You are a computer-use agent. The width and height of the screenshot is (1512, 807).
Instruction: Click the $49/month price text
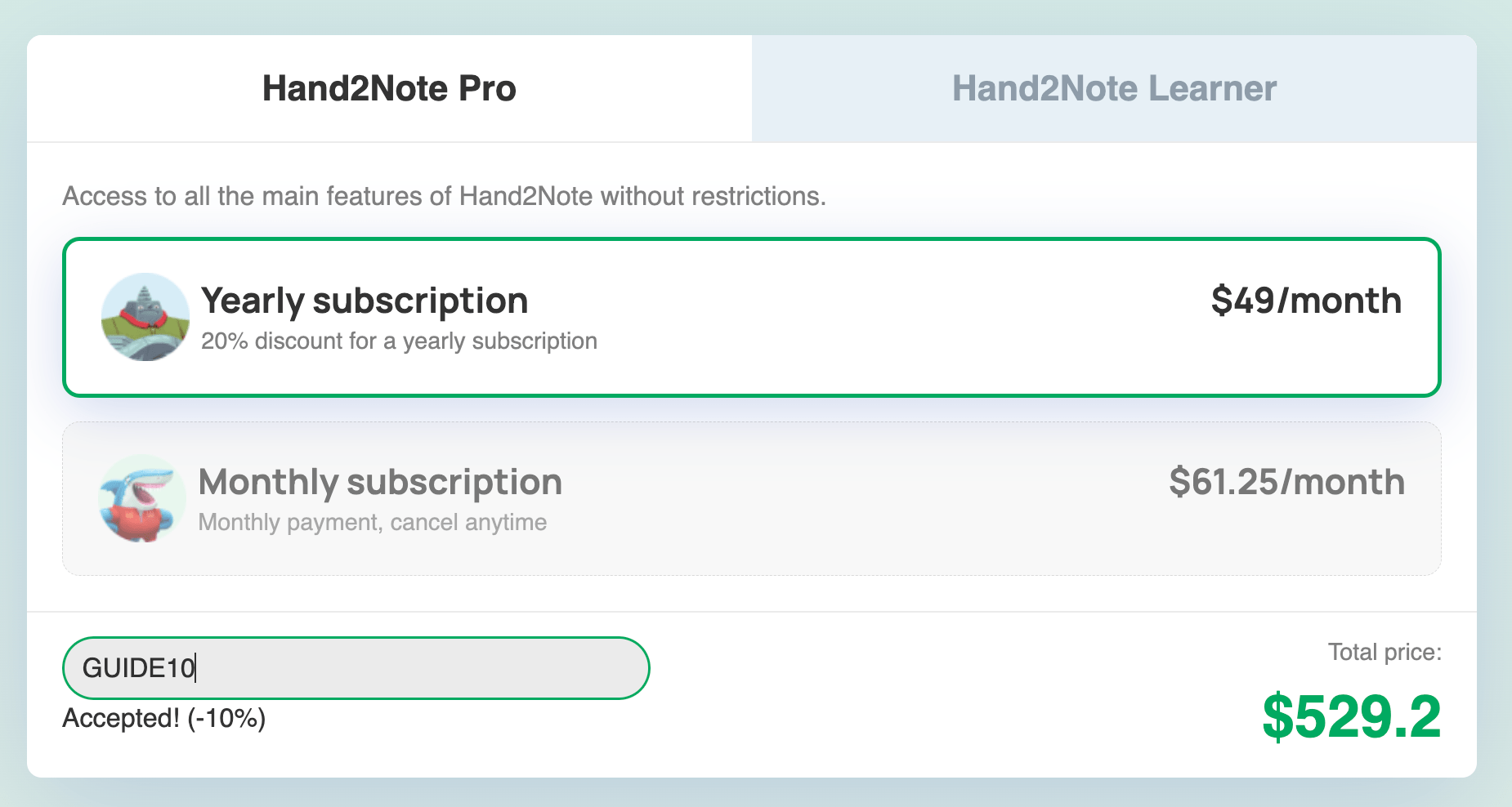click(x=1307, y=301)
